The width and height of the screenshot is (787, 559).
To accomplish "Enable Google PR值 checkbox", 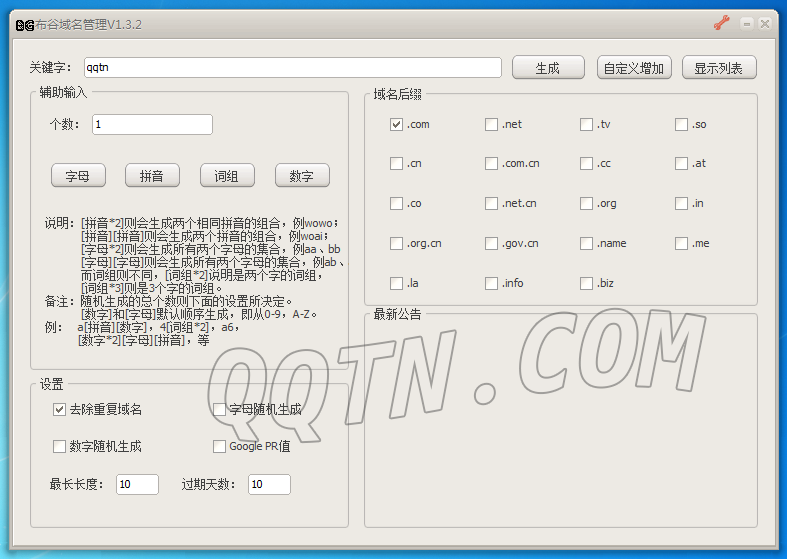I will click(220, 446).
